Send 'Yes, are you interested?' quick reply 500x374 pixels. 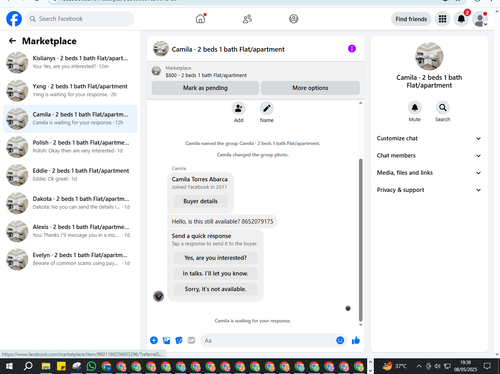(x=215, y=258)
